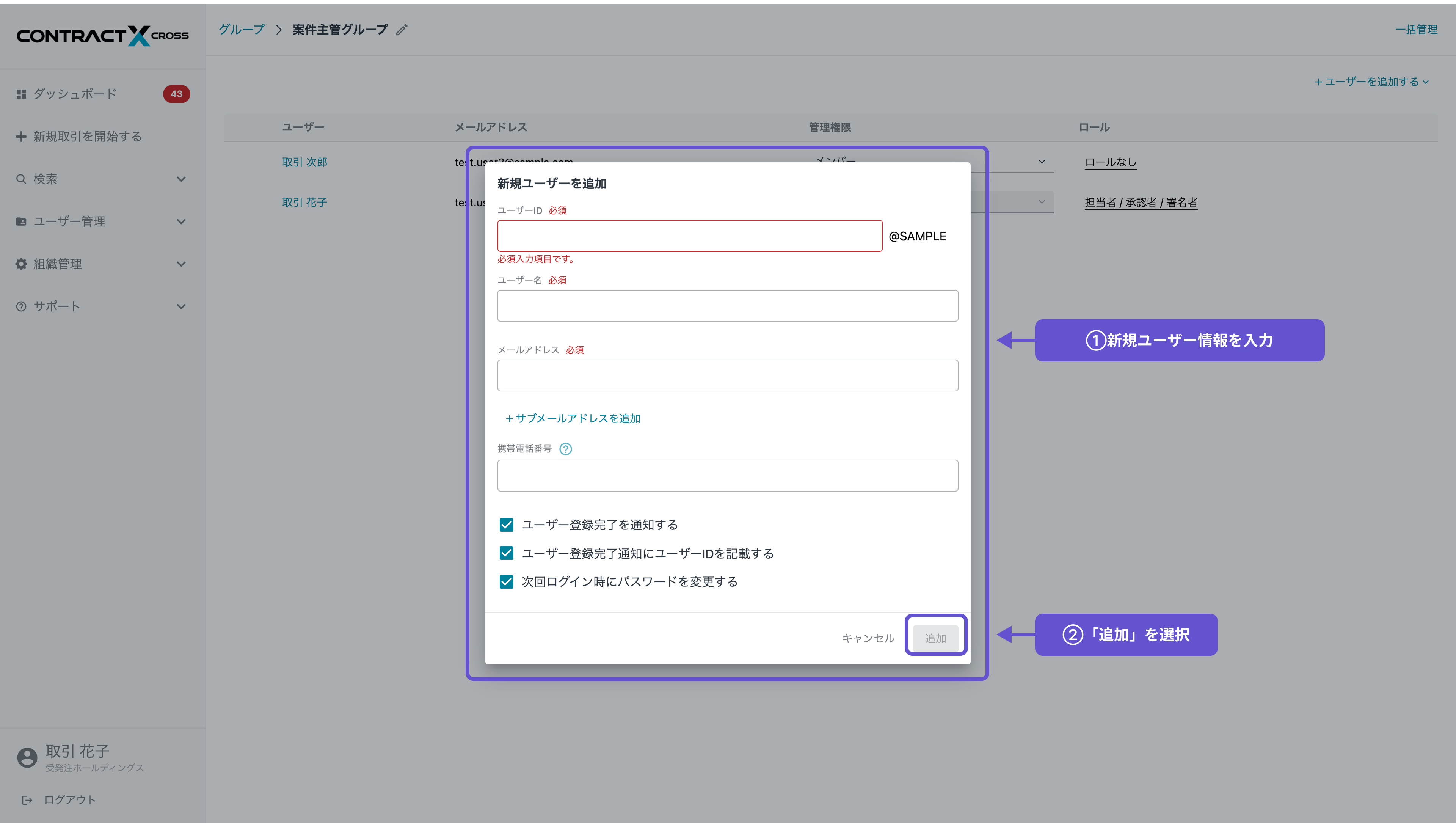Select the search icon in the sidebar
This screenshot has height=823, width=1456.
[21, 179]
